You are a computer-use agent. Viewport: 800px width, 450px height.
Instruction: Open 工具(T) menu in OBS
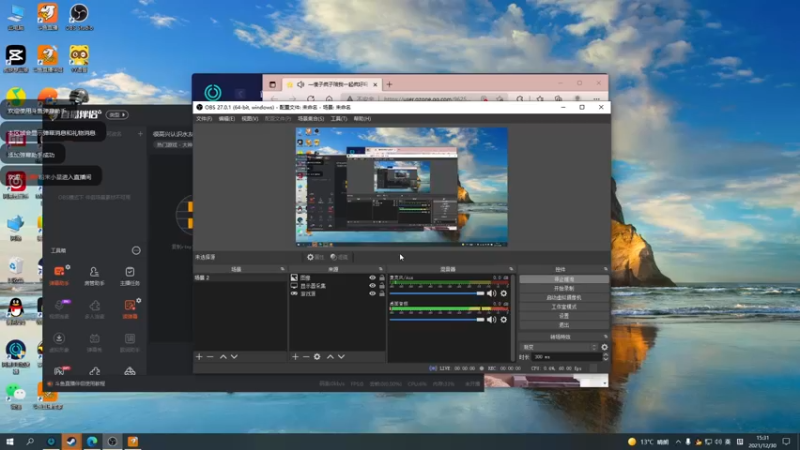[x=338, y=118]
